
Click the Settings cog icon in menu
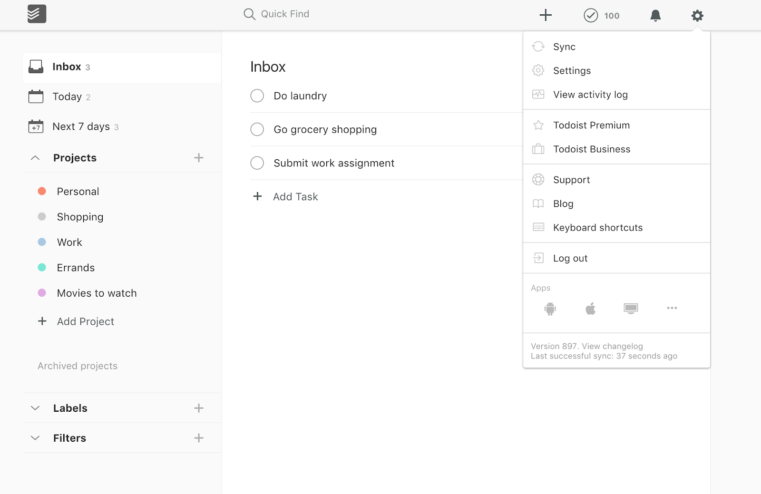point(538,70)
